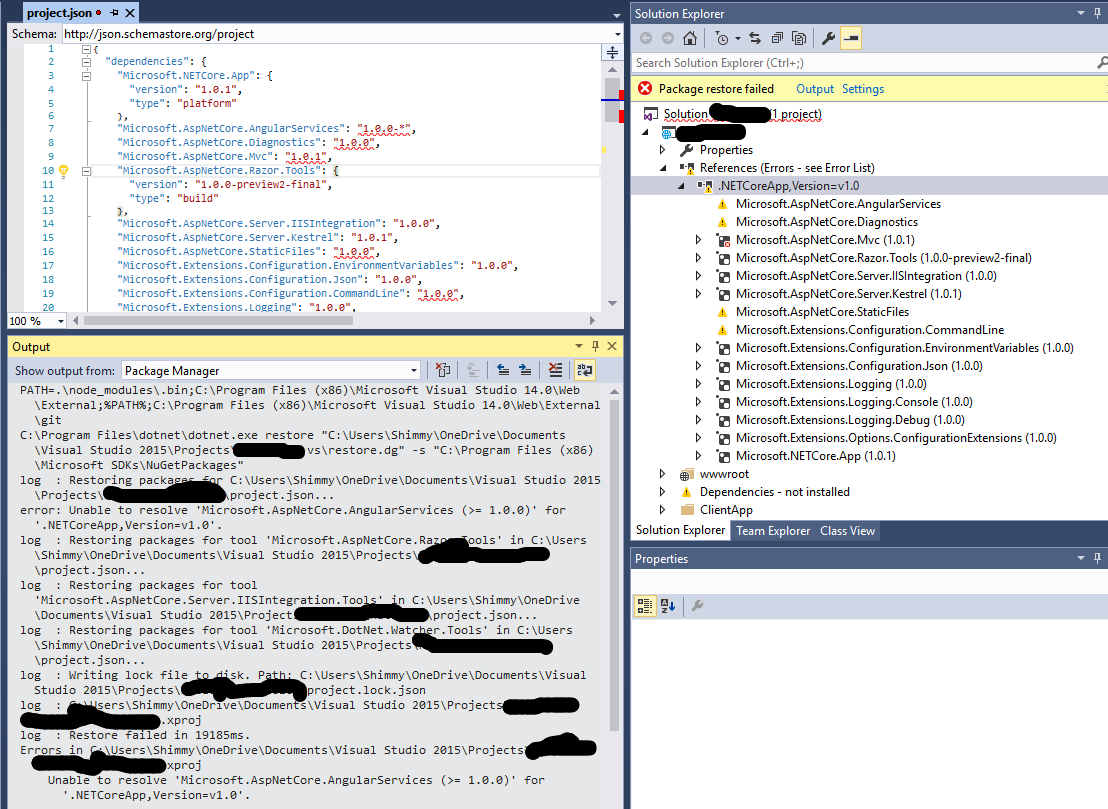Pin the Properties panel

click(x=1097, y=558)
